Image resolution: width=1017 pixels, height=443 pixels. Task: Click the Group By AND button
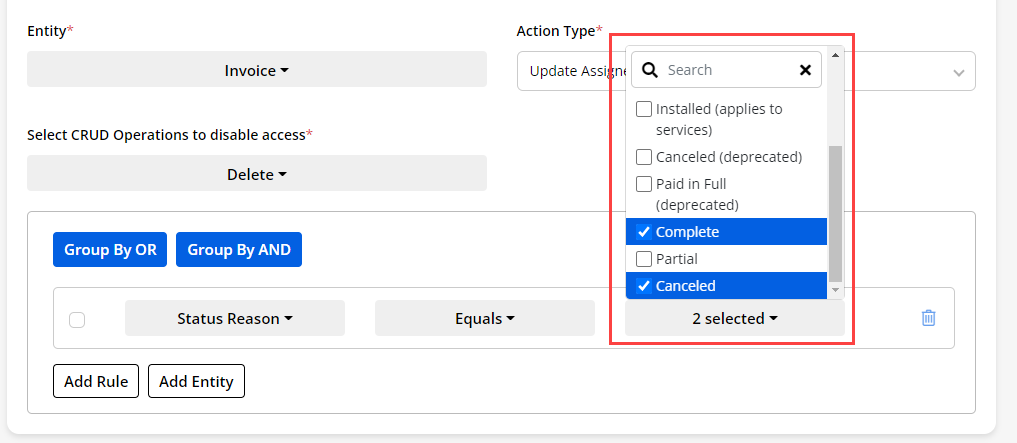click(239, 250)
